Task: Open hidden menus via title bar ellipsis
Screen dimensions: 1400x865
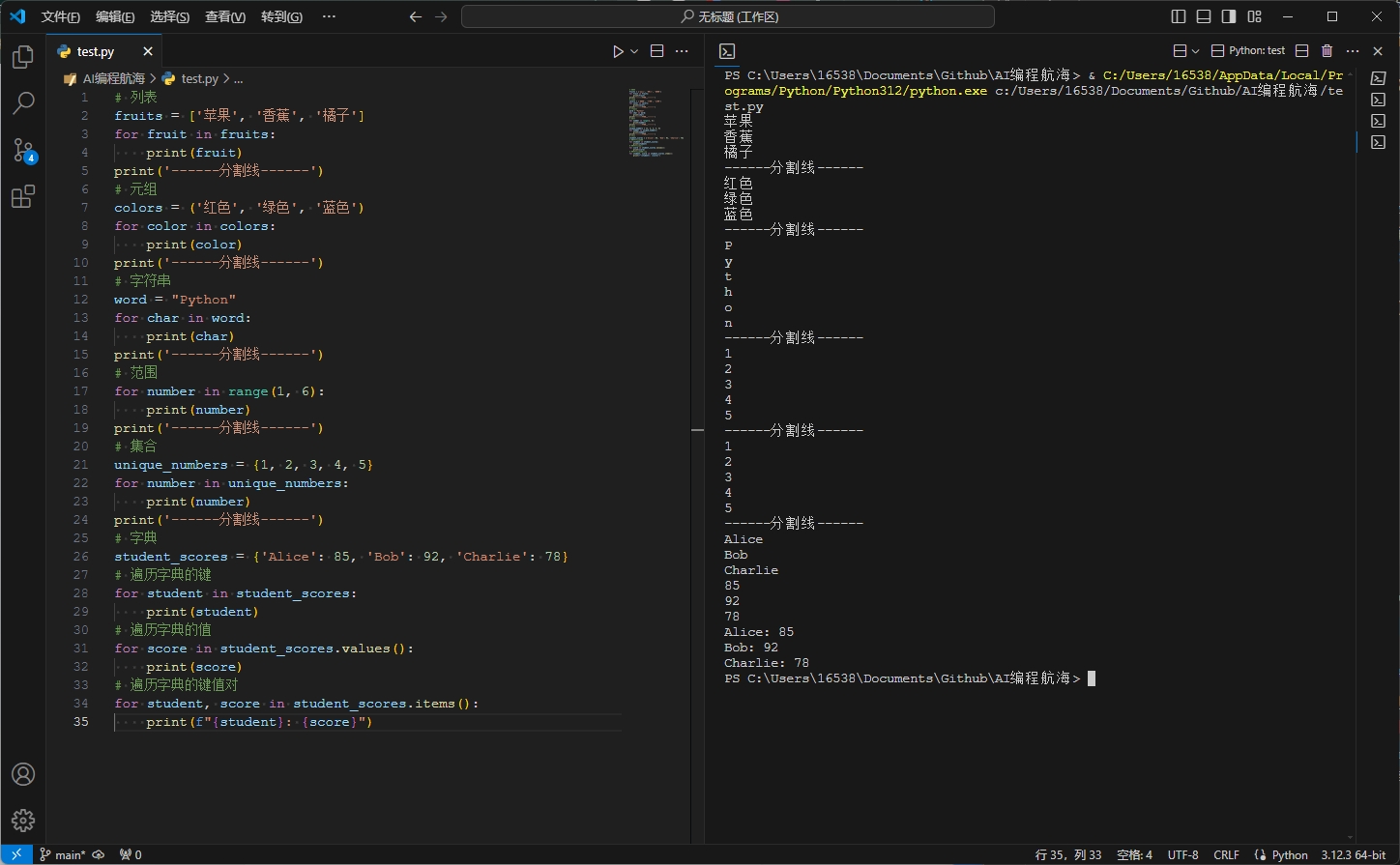Action: point(329,16)
